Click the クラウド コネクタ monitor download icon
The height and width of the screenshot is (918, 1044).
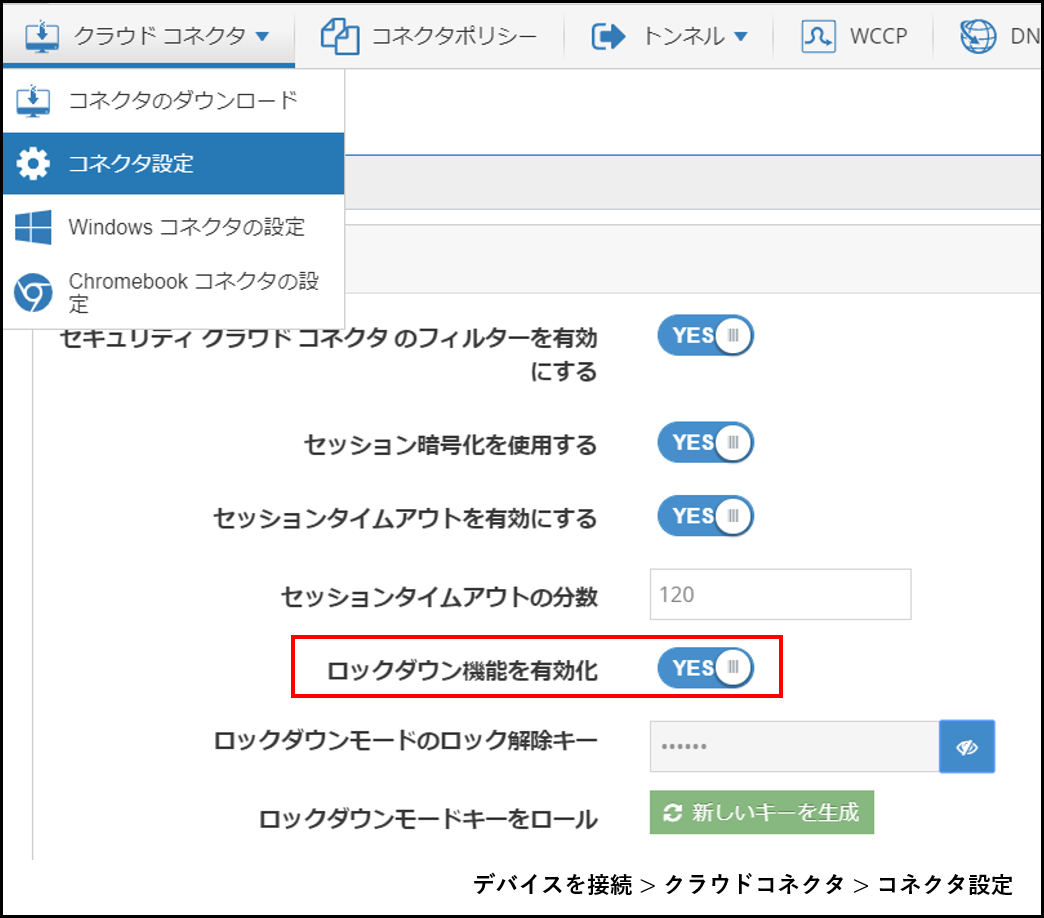tap(43, 36)
